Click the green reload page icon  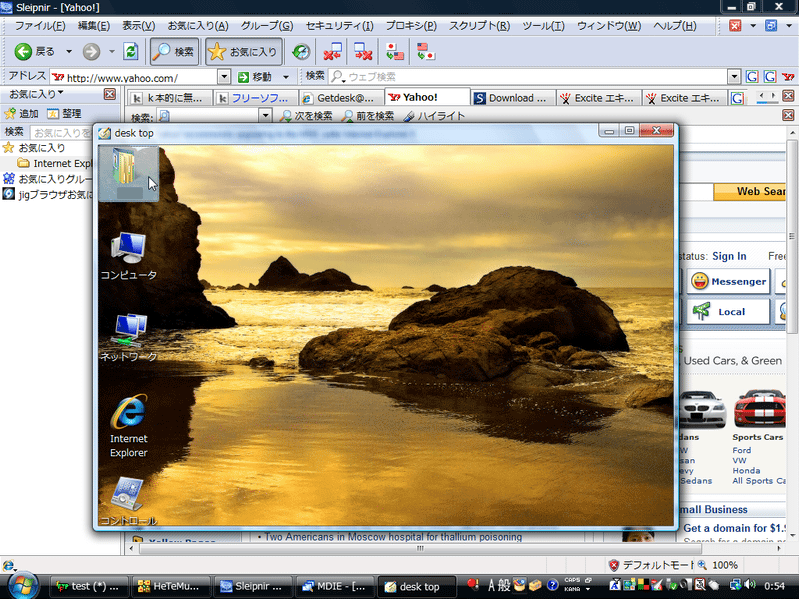click(x=131, y=51)
